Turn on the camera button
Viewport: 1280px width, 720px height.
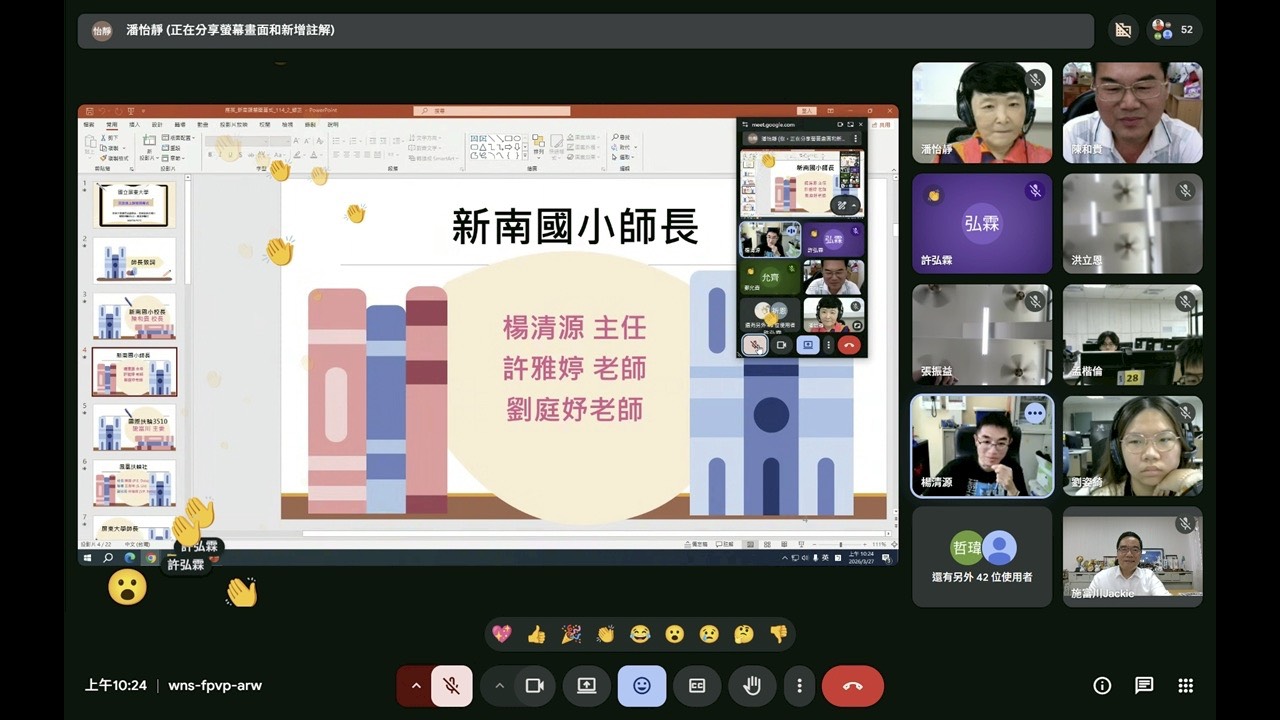point(534,686)
